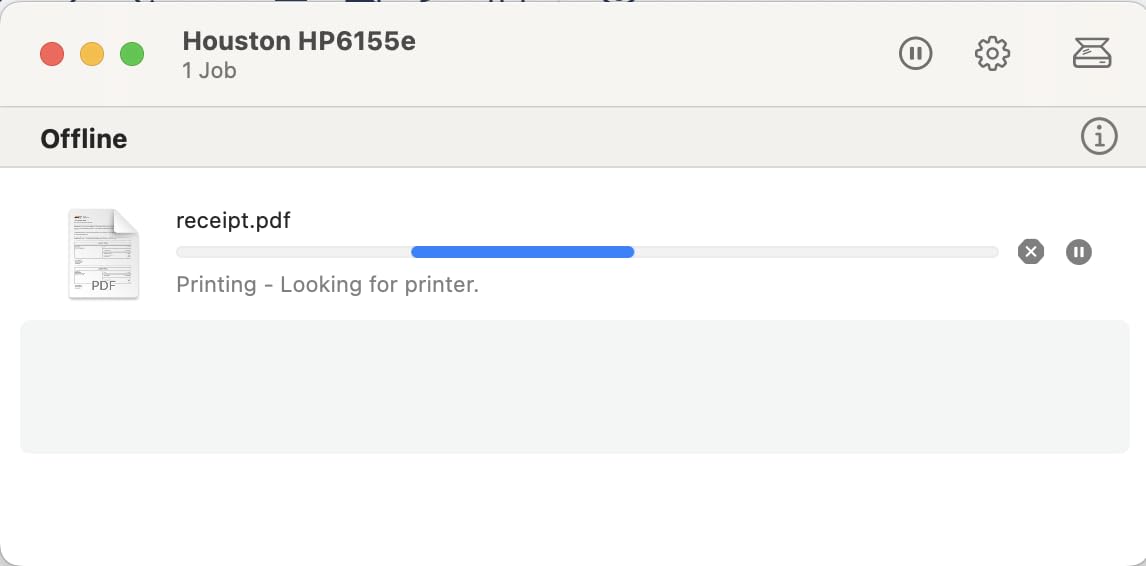
Task: Click empty status bar space beside Offline
Action: 600,138
